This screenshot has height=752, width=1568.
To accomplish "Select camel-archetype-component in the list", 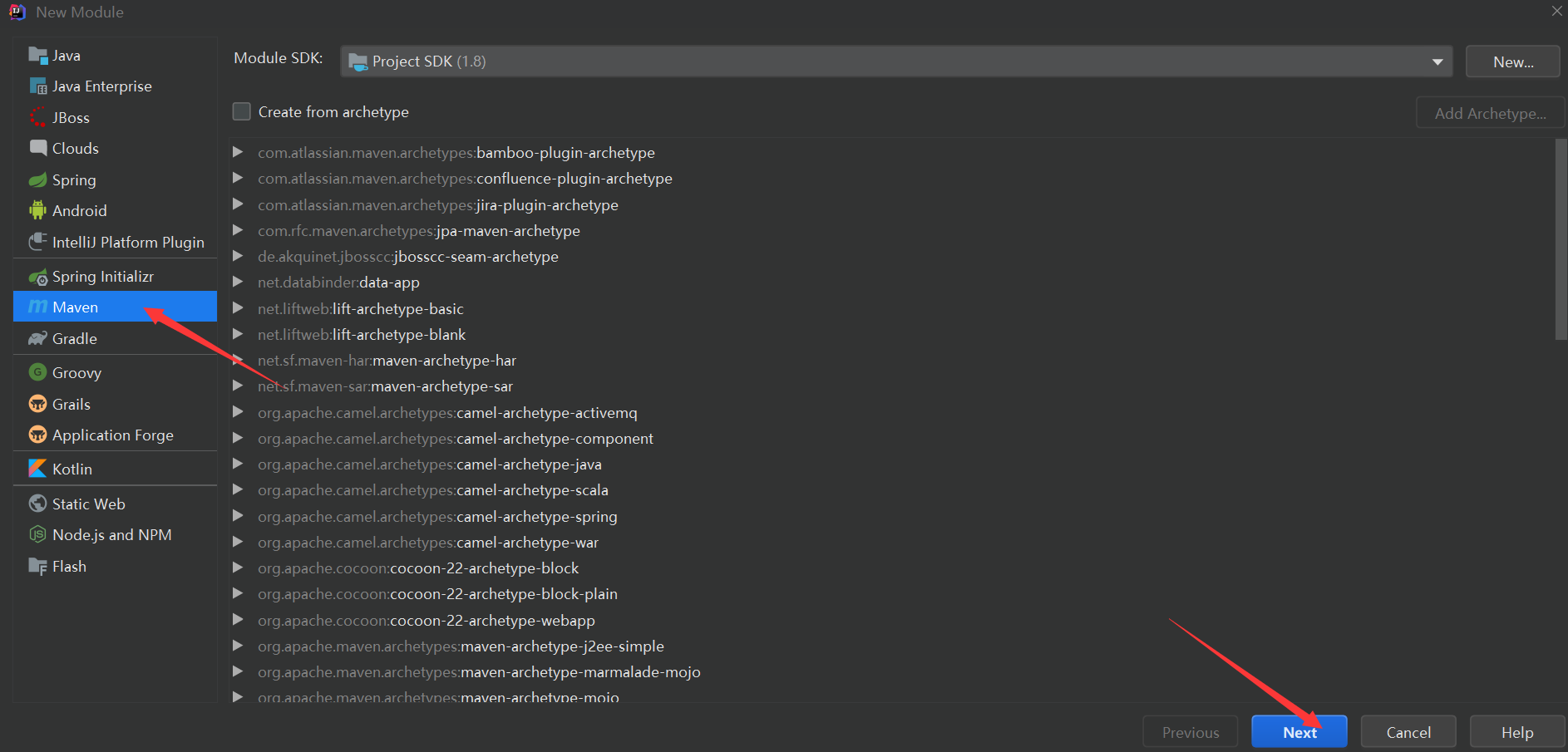I will [x=456, y=438].
